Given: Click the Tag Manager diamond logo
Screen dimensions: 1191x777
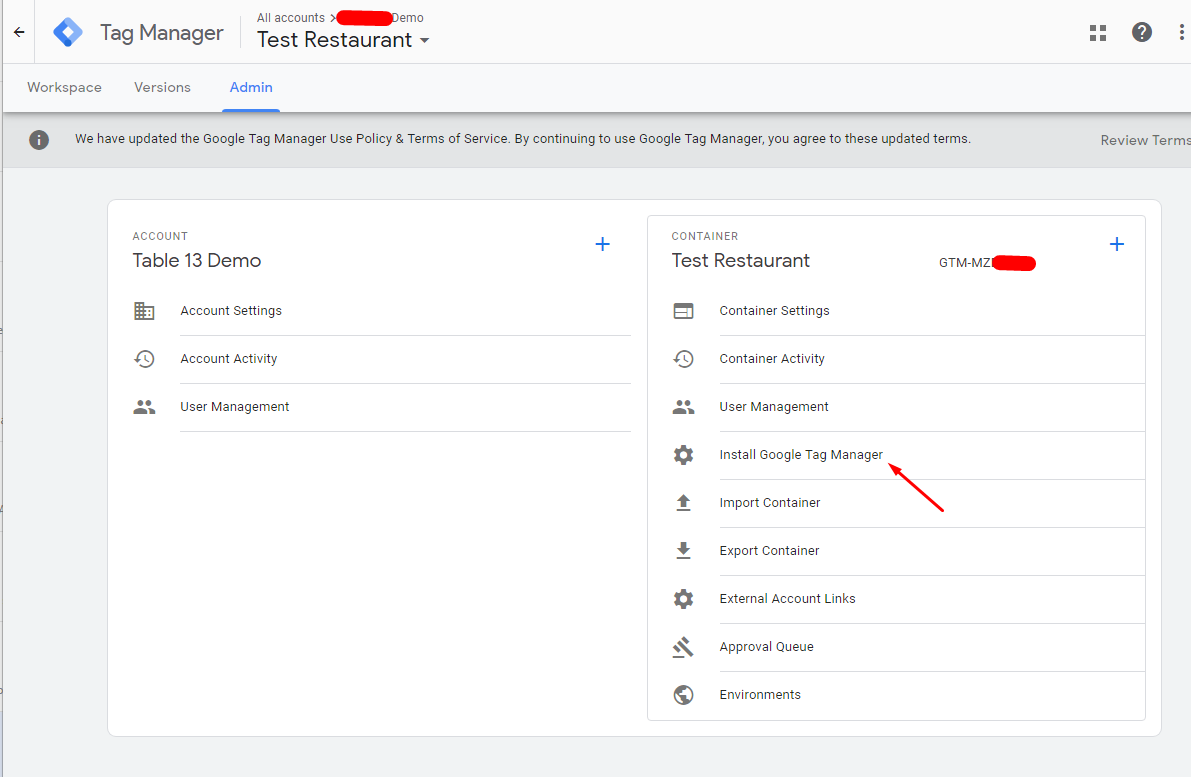Looking at the screenshot, I should pos(68,33).
